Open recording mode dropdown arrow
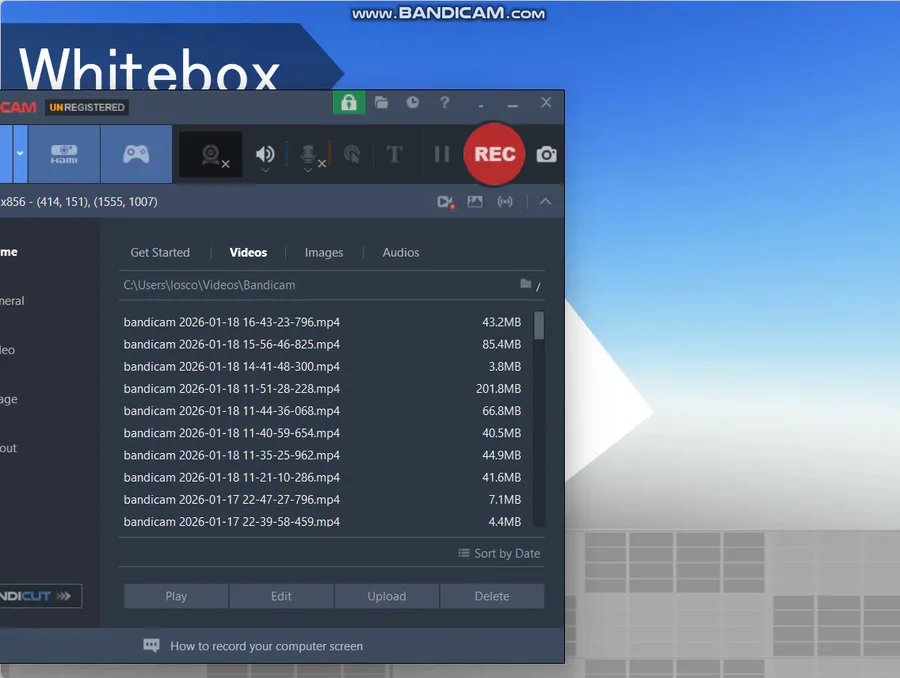The width and height of the screenshot is (900, 678). [20, 153]
